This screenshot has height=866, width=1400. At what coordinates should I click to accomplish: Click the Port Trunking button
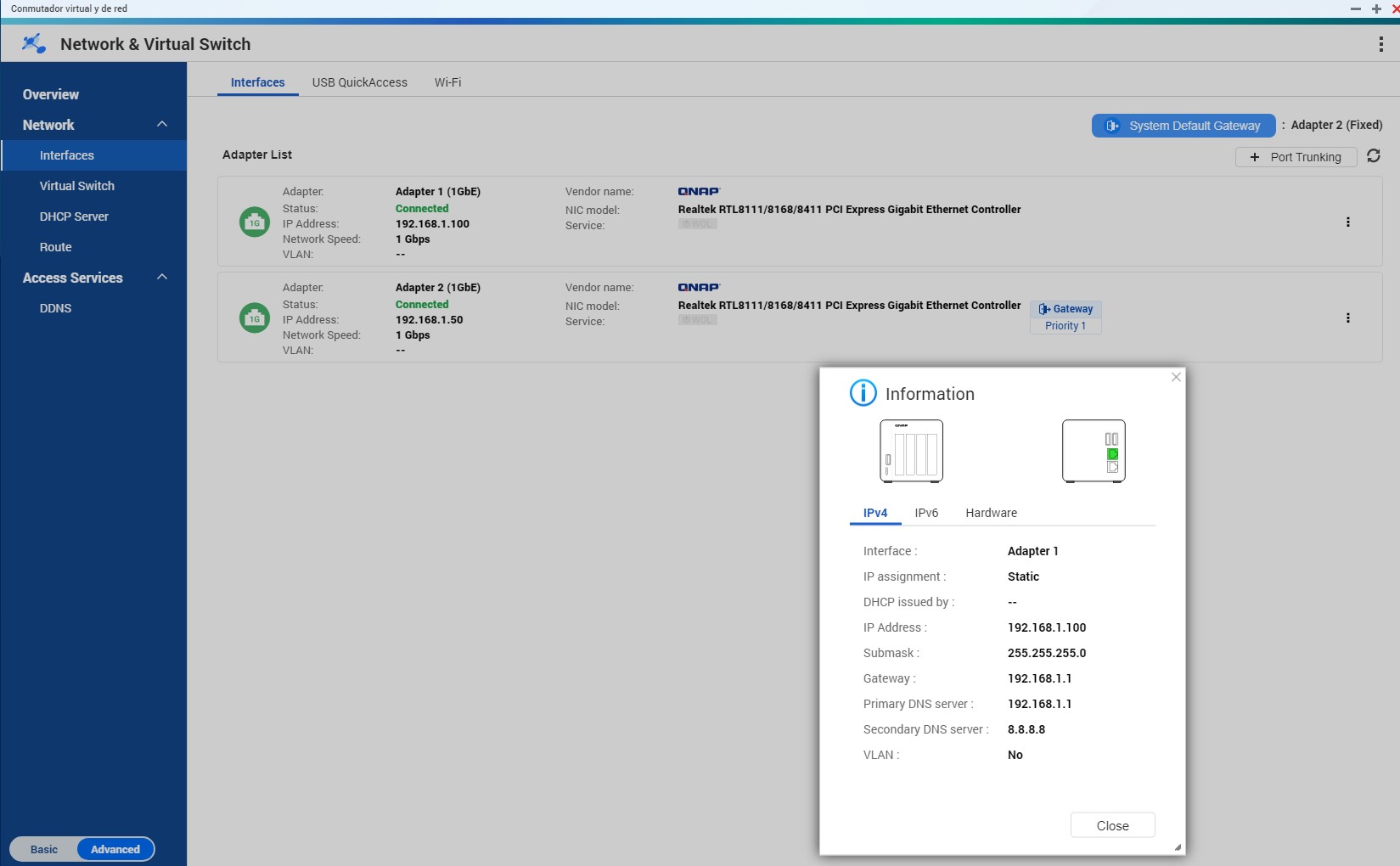click(x=1296, y=157)
